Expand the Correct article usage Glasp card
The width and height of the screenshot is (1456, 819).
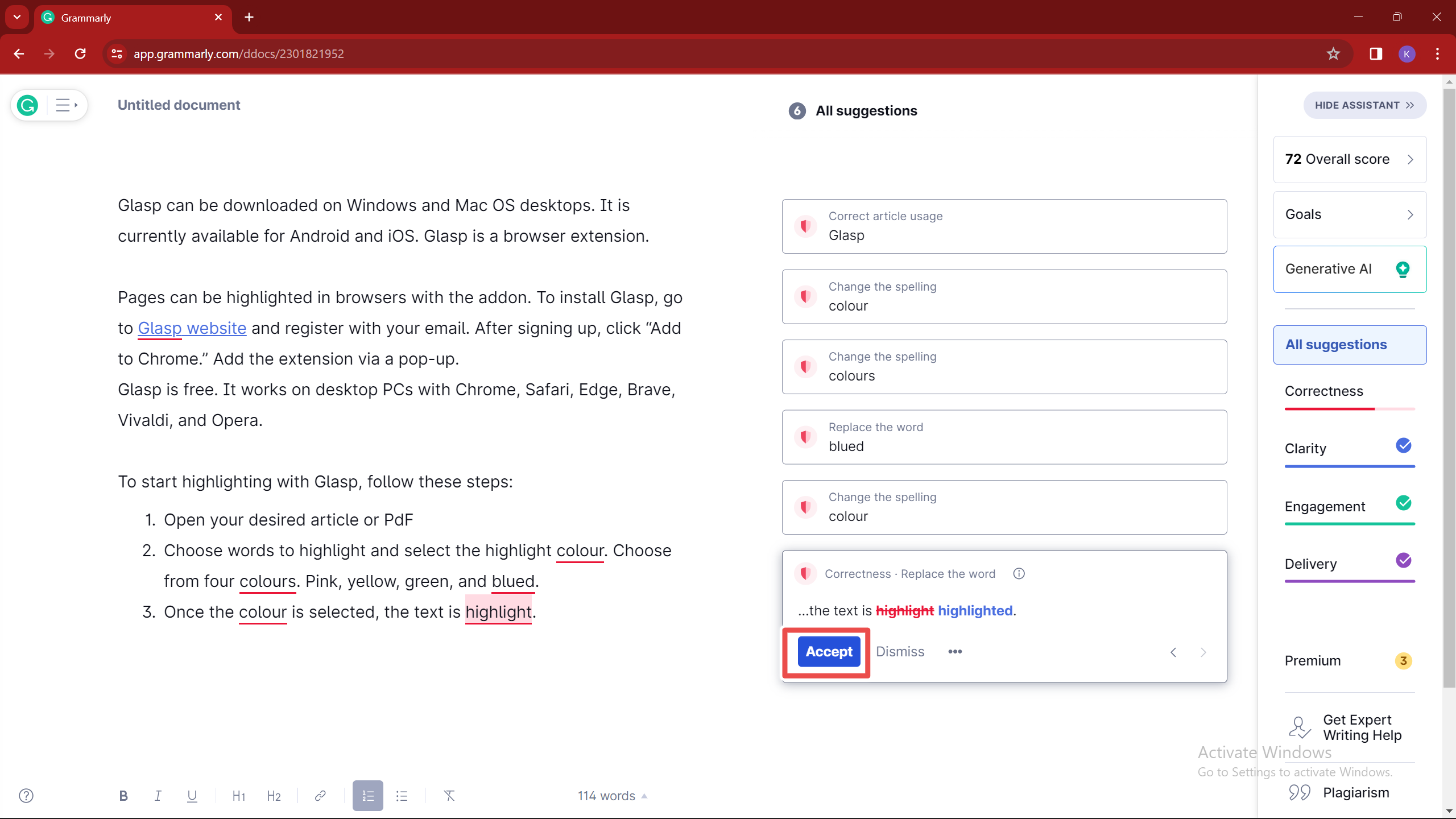click(1004, 226)
